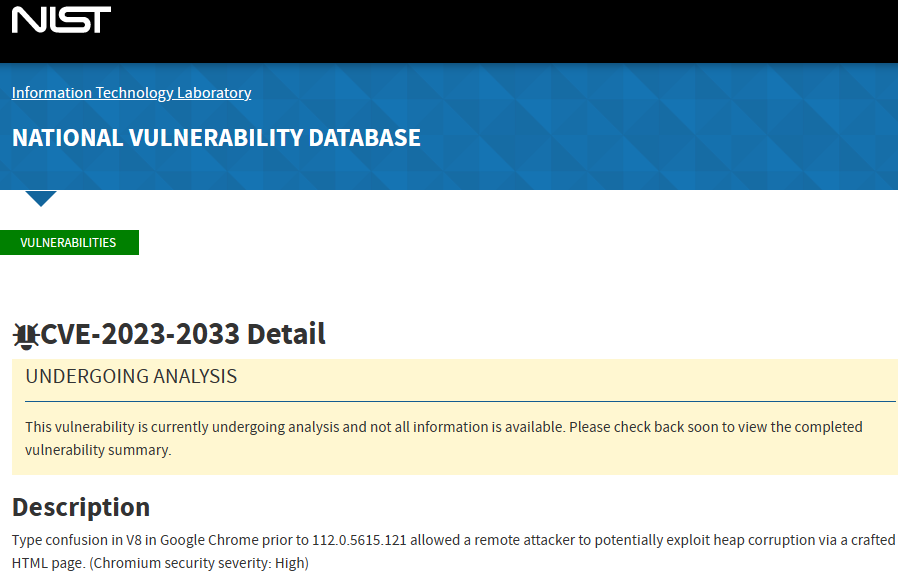Open the VULNERABILITIES green menu tab
This screenshot has width=898, height=574.
68,243
